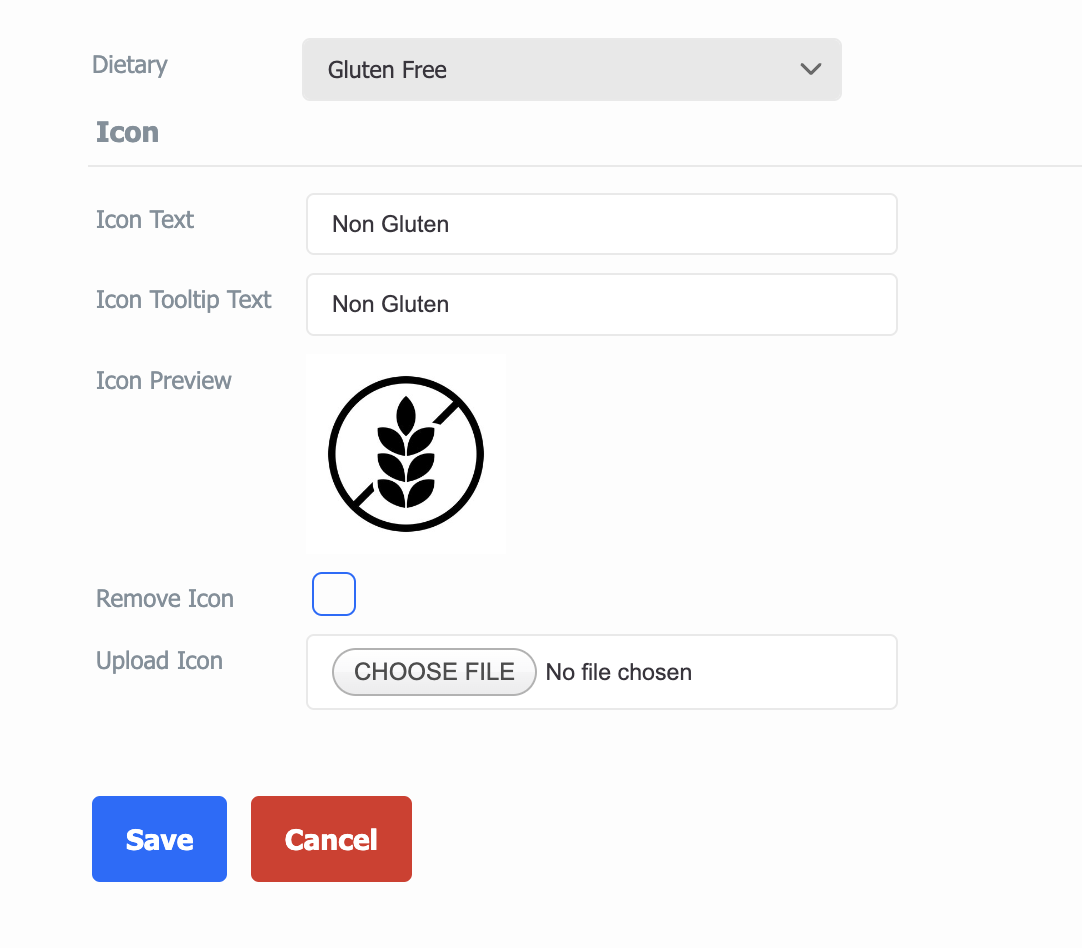Click the Icon Text label

click(x=145, y=219)
